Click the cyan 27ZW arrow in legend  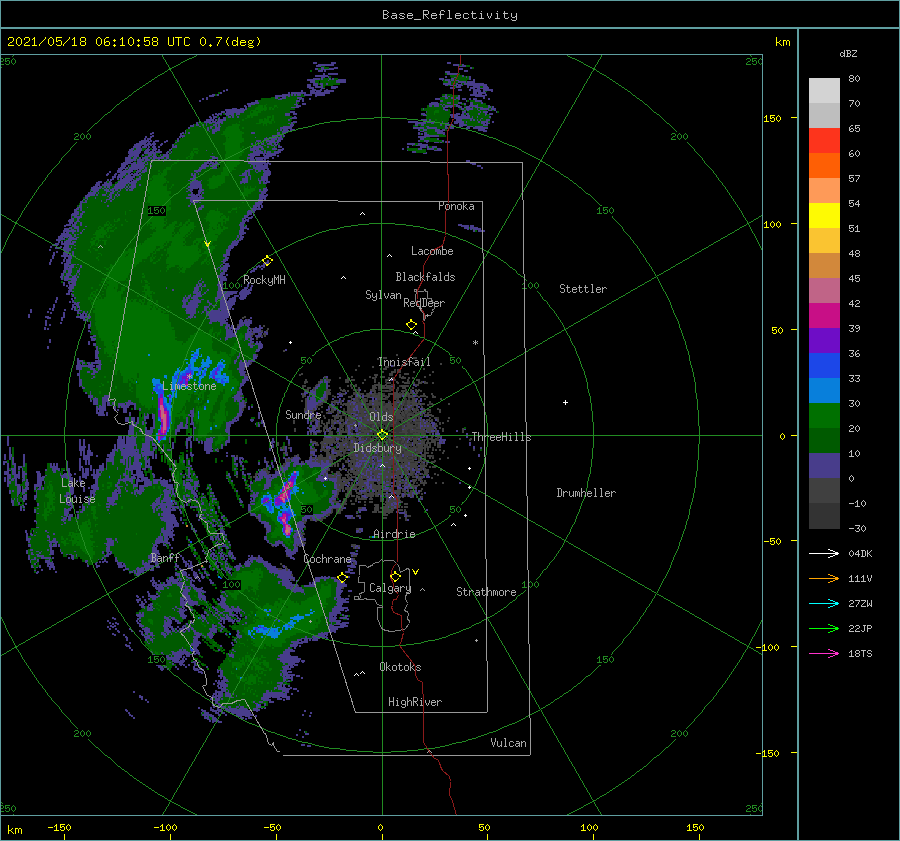click(824, 603)
